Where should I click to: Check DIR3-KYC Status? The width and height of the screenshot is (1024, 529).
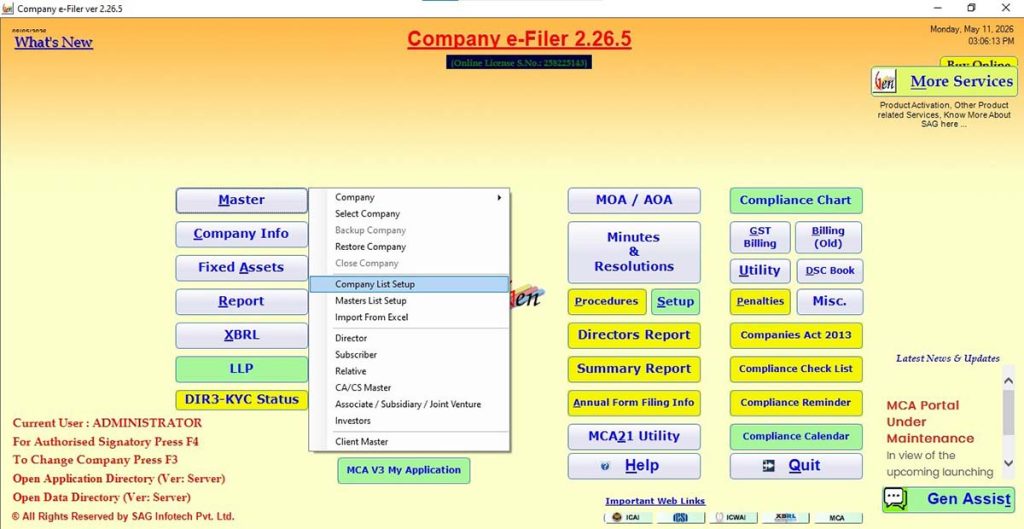click(x=242, y=400)
